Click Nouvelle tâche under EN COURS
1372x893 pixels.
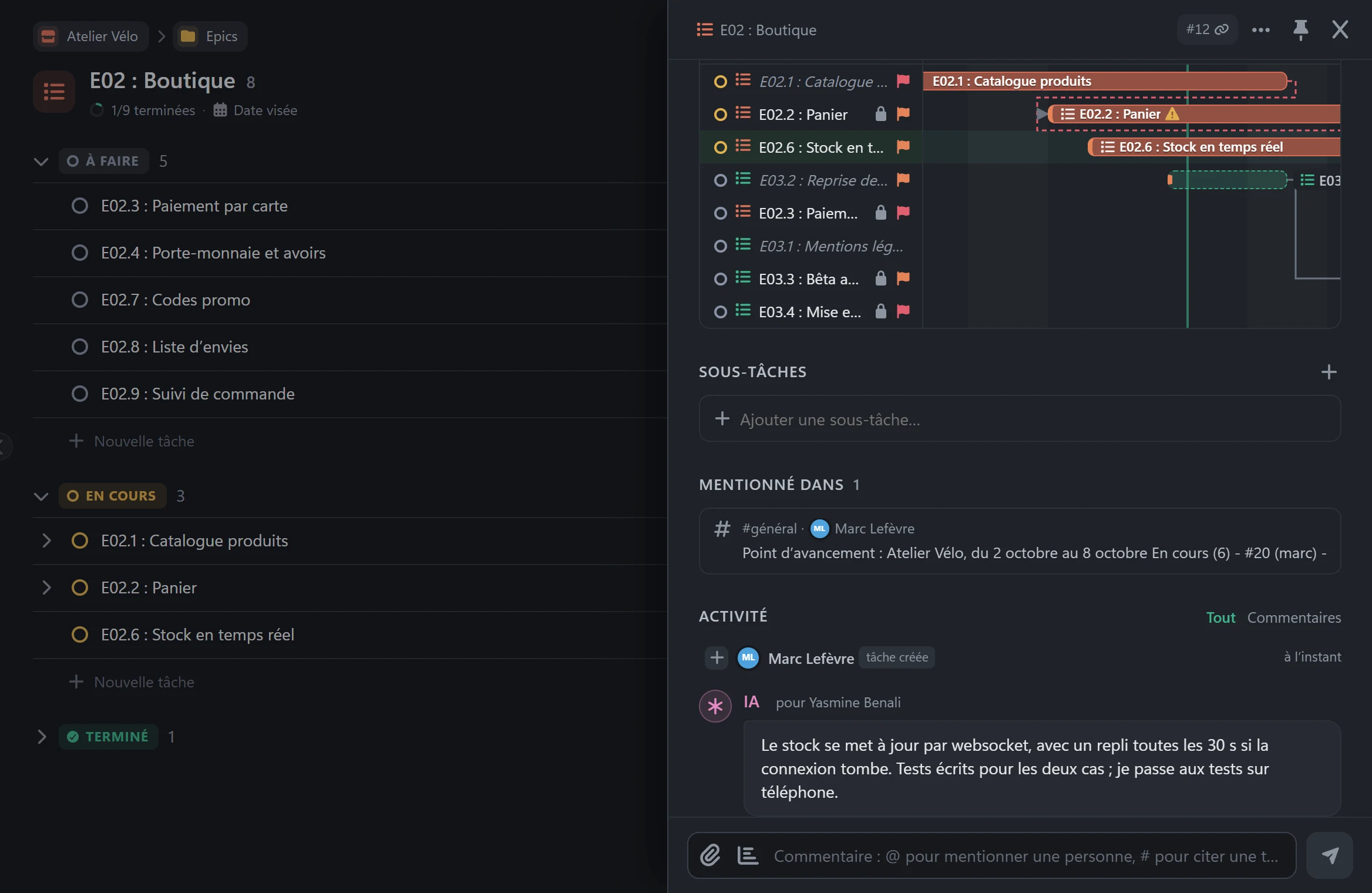point(132,682)
